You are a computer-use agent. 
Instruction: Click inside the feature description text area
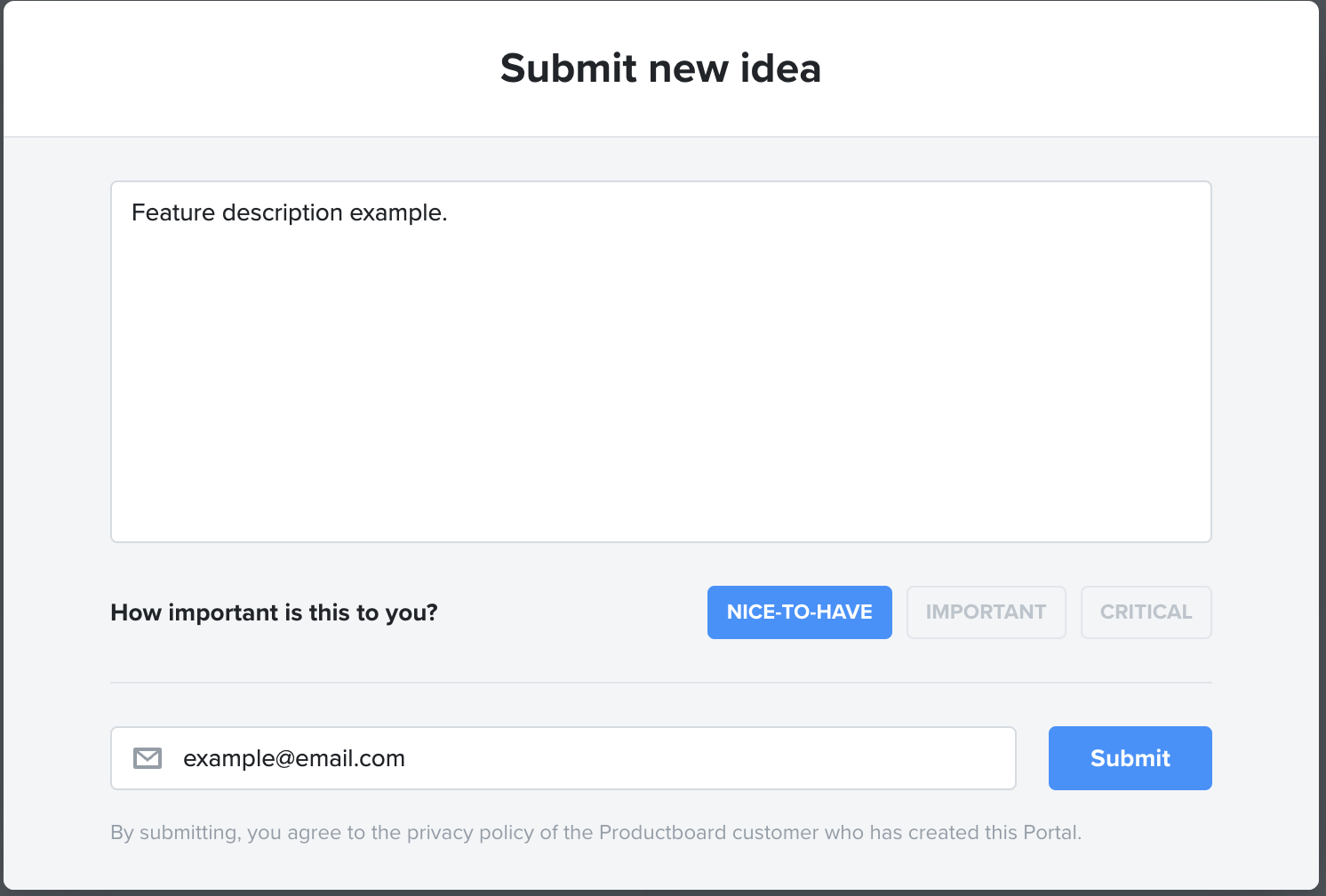660,362
